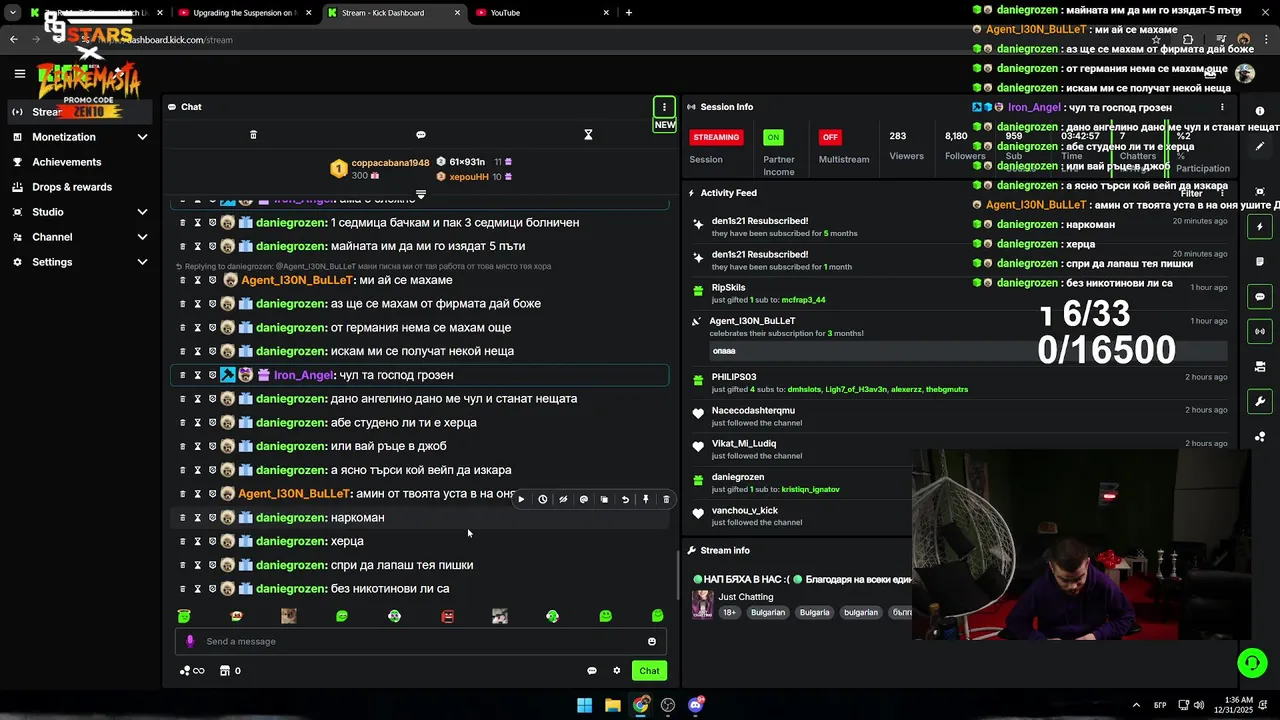Toggle hide-message eye icon in hover toolbar
This screenshot has width=1280, height=720.
pos(563,499)
